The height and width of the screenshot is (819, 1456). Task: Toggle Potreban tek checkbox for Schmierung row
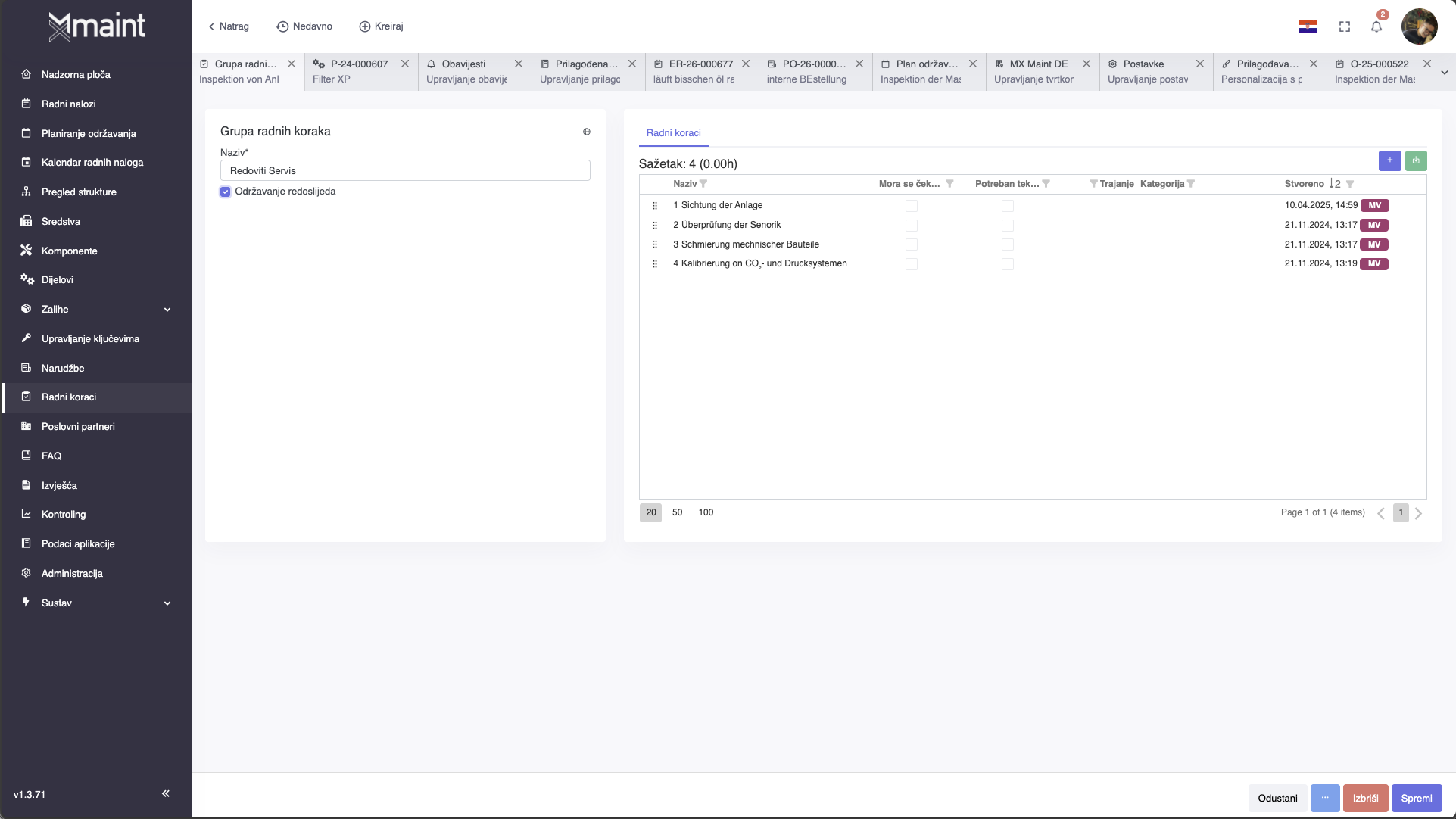[x=1007, y=244]
